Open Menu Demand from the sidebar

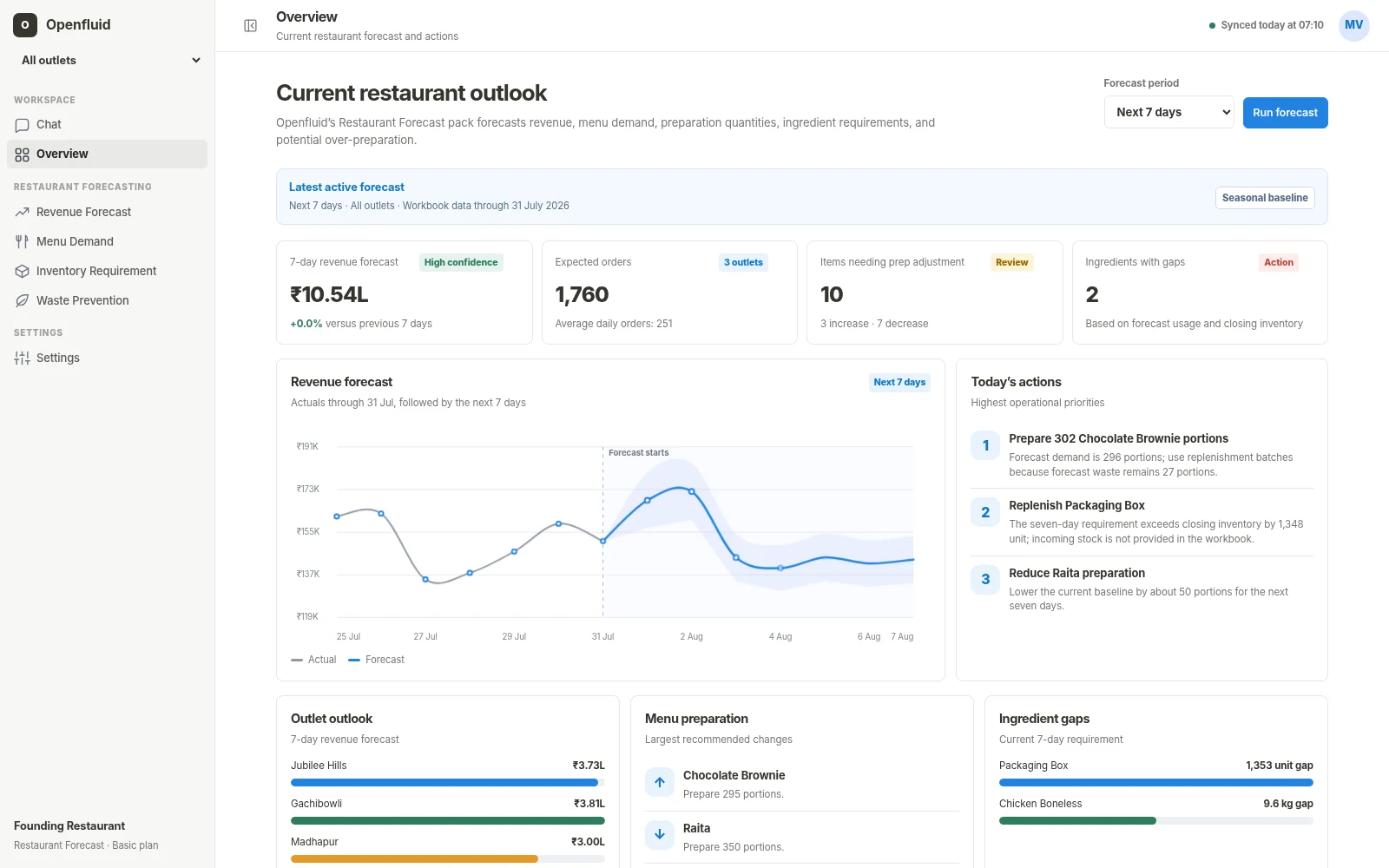click(x=108, y=242)
